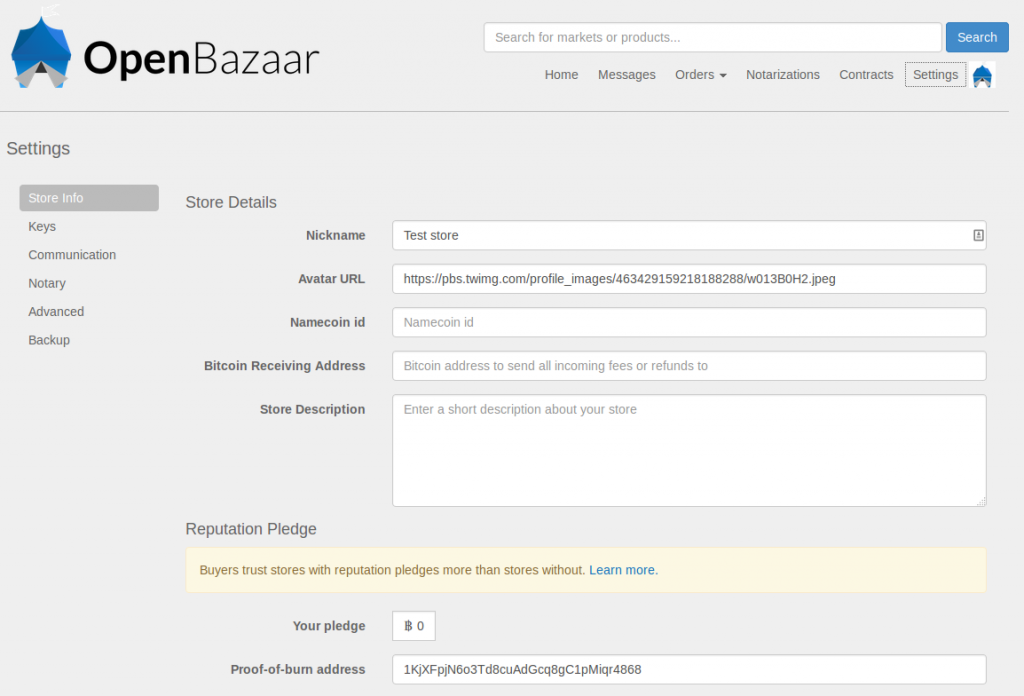This screenshot has width=1024, height=696.
Task: Open the Advanced settings section
Action: pos(56,311)
